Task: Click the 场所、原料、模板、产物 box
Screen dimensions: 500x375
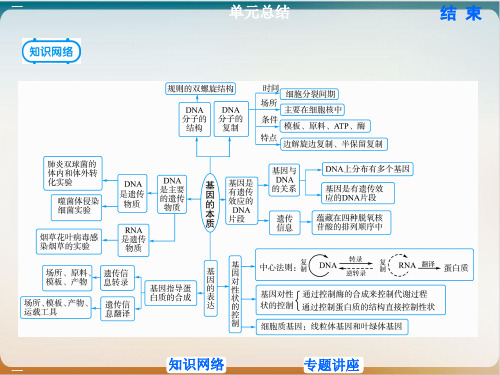Action: point(67,277)
